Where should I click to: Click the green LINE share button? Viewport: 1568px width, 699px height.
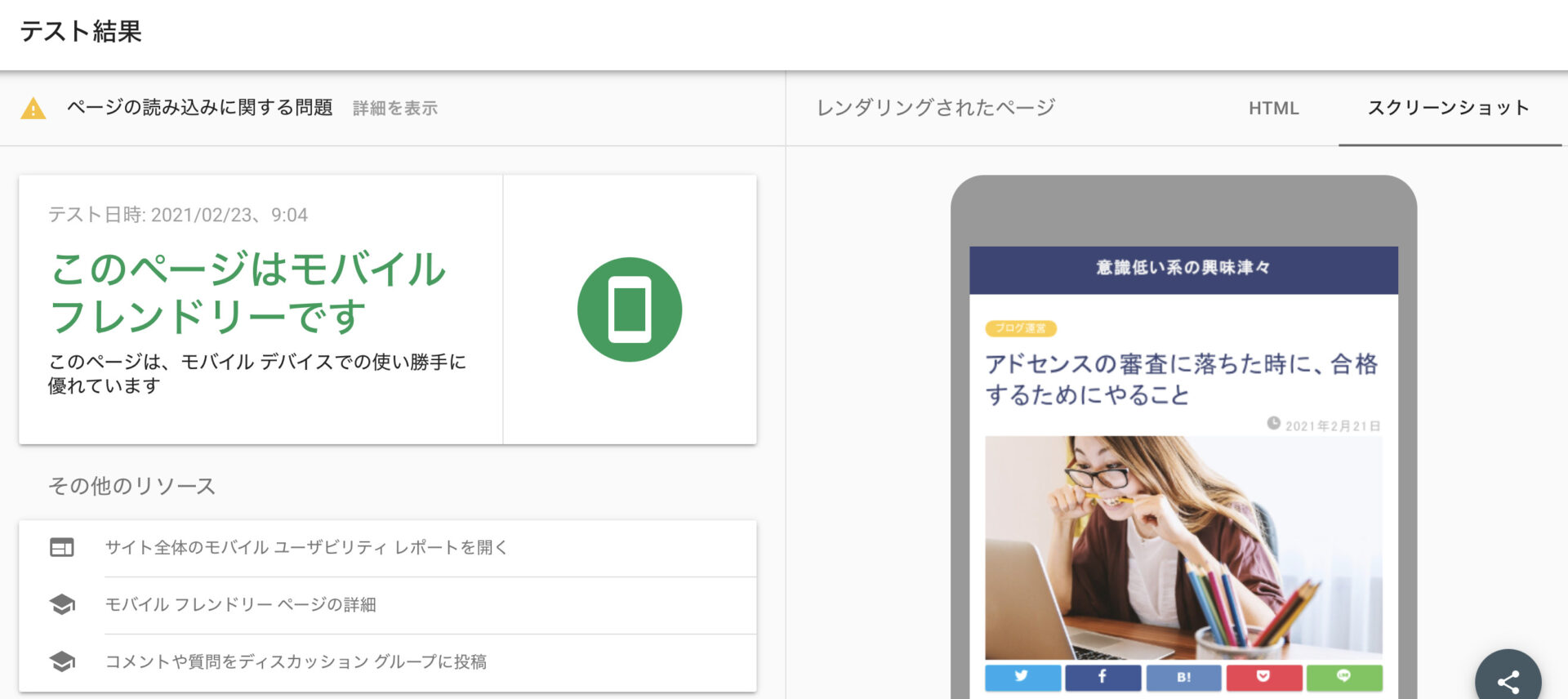[x=1343, y=677]
